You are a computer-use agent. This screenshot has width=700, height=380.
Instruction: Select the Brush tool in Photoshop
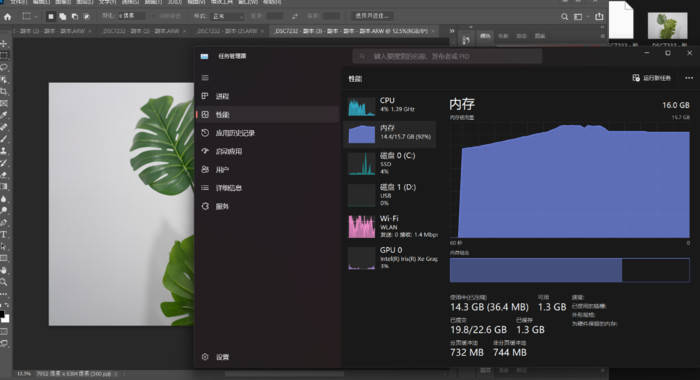(4, 139)
